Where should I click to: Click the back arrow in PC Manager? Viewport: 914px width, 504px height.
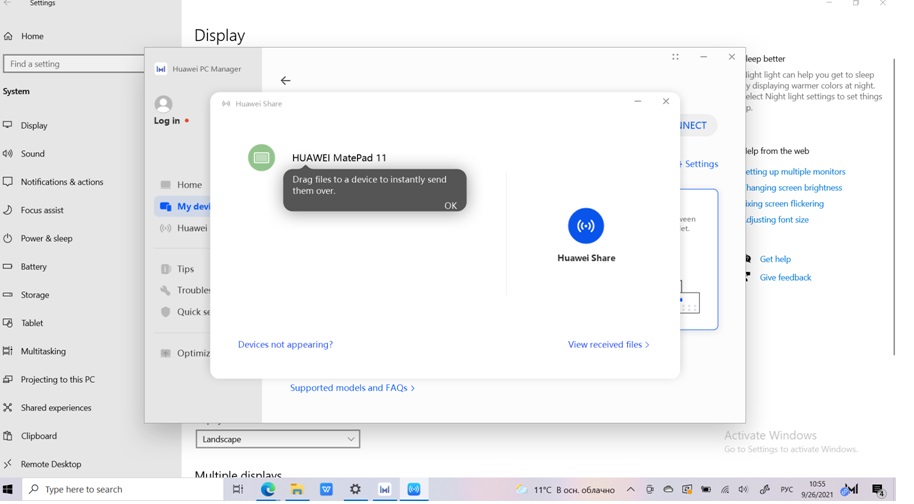[x=286, y=81]
